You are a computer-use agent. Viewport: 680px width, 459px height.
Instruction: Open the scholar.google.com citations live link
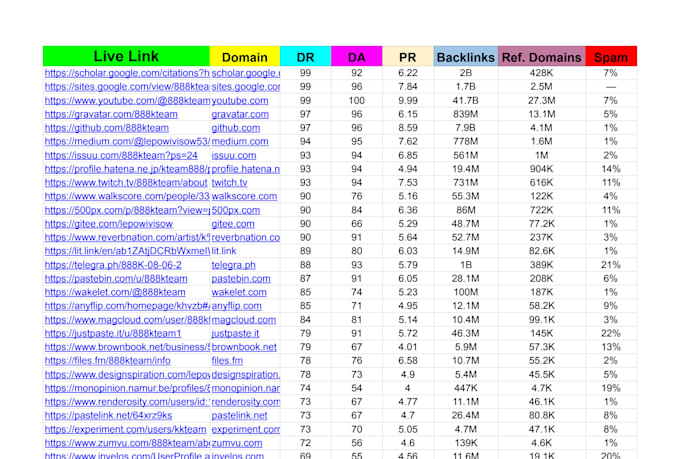pyautogui.click(x=127, y=73)
